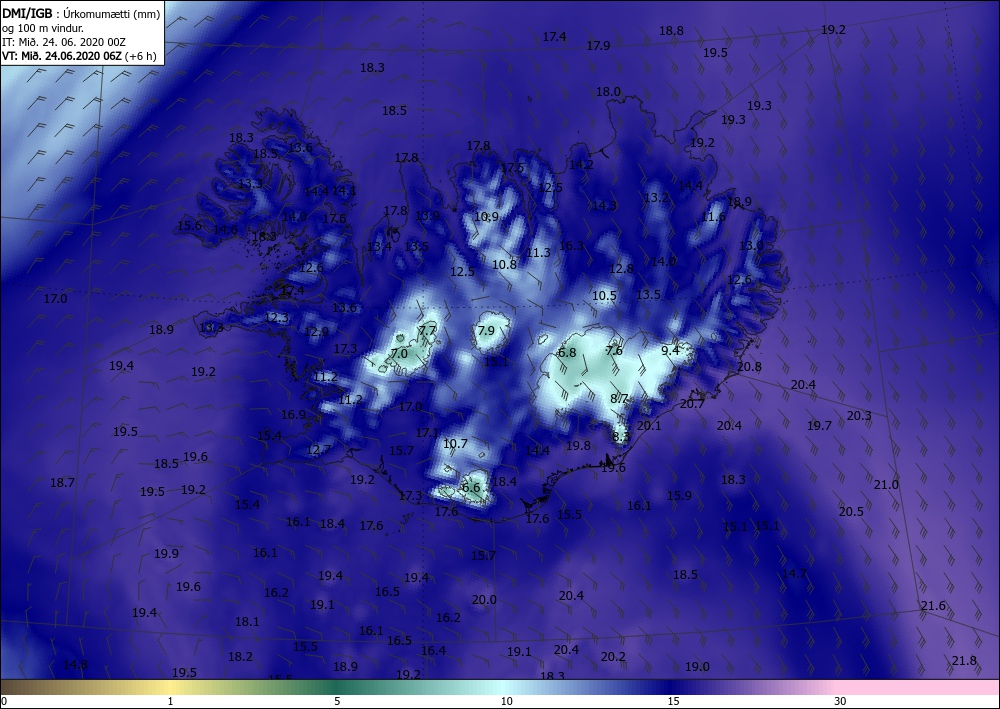Click the 8.3 value on the map
The width and height of the screenshot is (1000, 709).
[x=621, y=437]
